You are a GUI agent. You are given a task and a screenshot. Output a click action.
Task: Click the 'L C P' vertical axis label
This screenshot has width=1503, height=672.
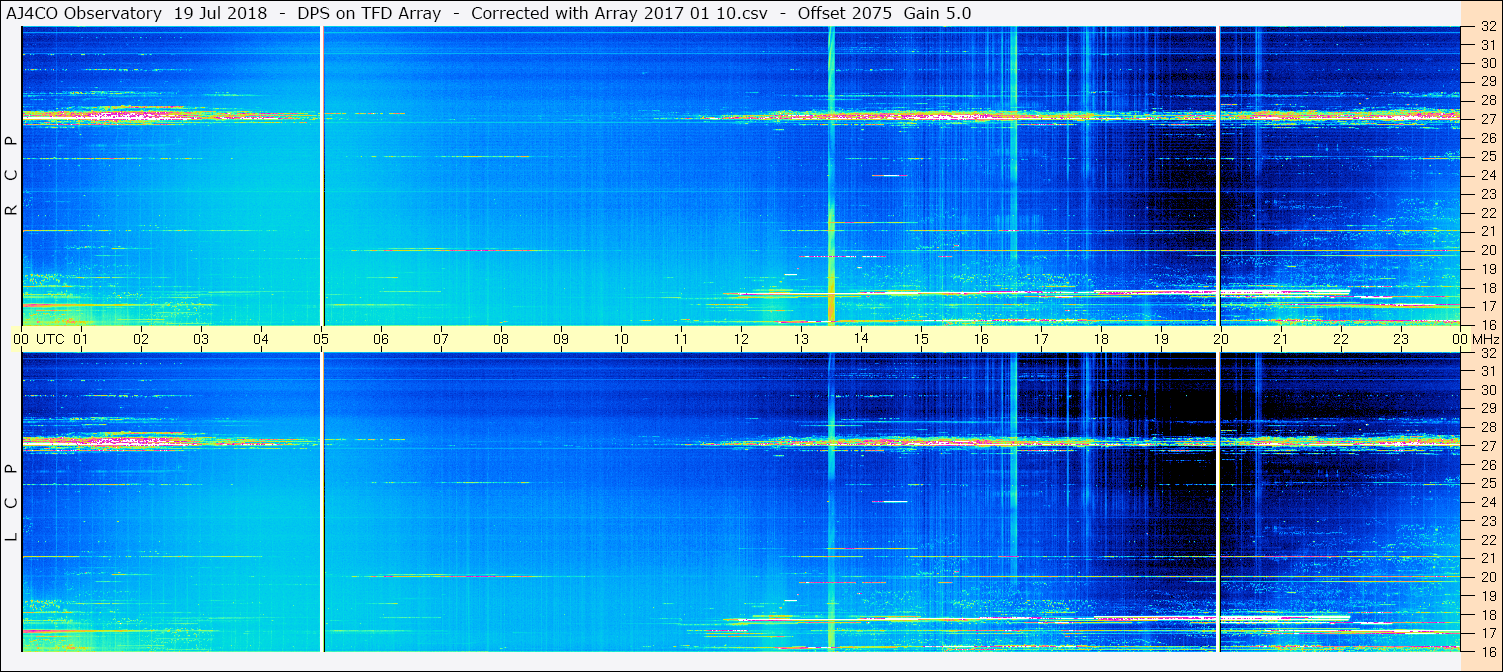[12, 503]
